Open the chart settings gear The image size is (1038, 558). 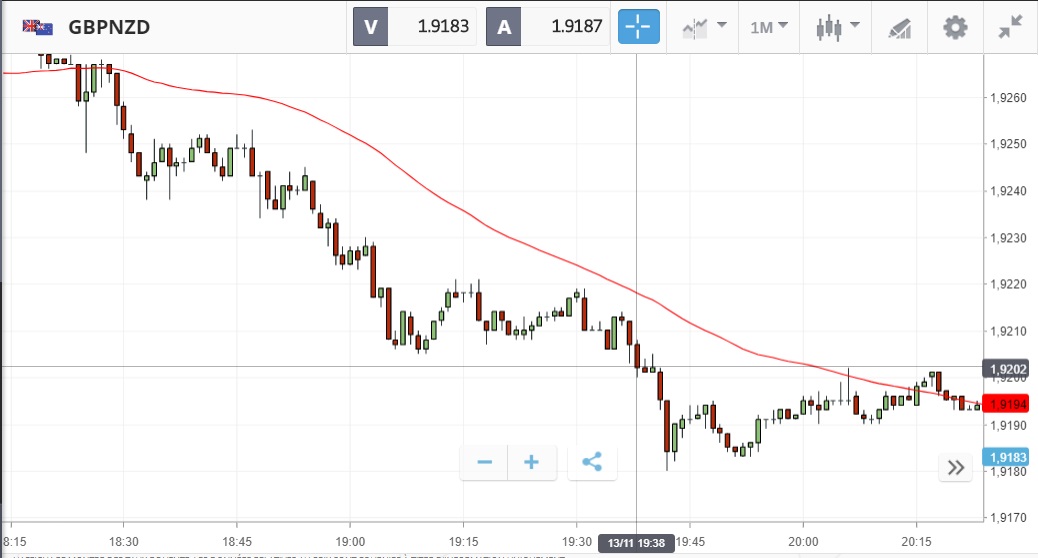955,27
